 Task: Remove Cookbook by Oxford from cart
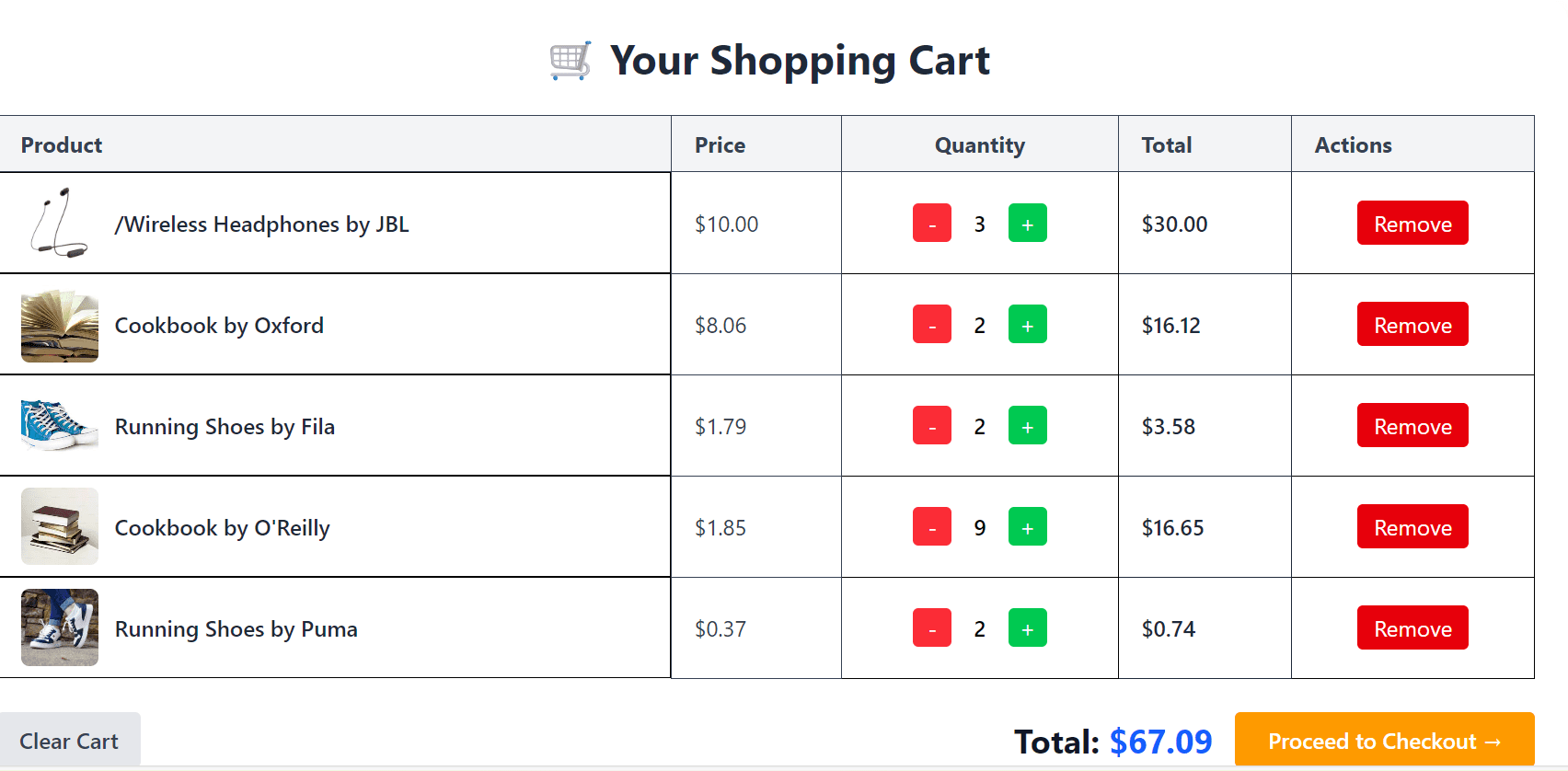tap(1412, 324)
